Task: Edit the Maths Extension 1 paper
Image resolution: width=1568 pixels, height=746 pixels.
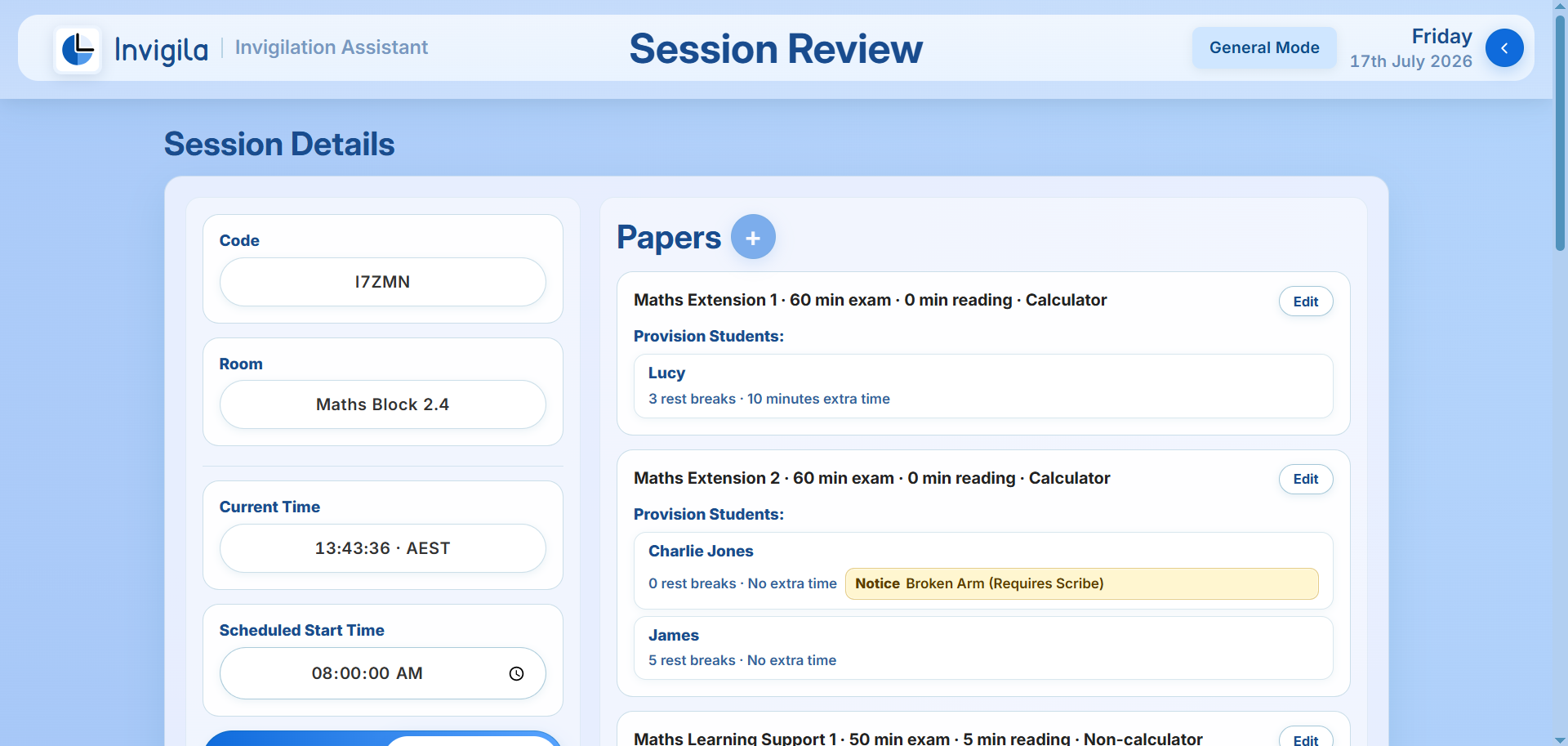Action: tap(1306, 302)
